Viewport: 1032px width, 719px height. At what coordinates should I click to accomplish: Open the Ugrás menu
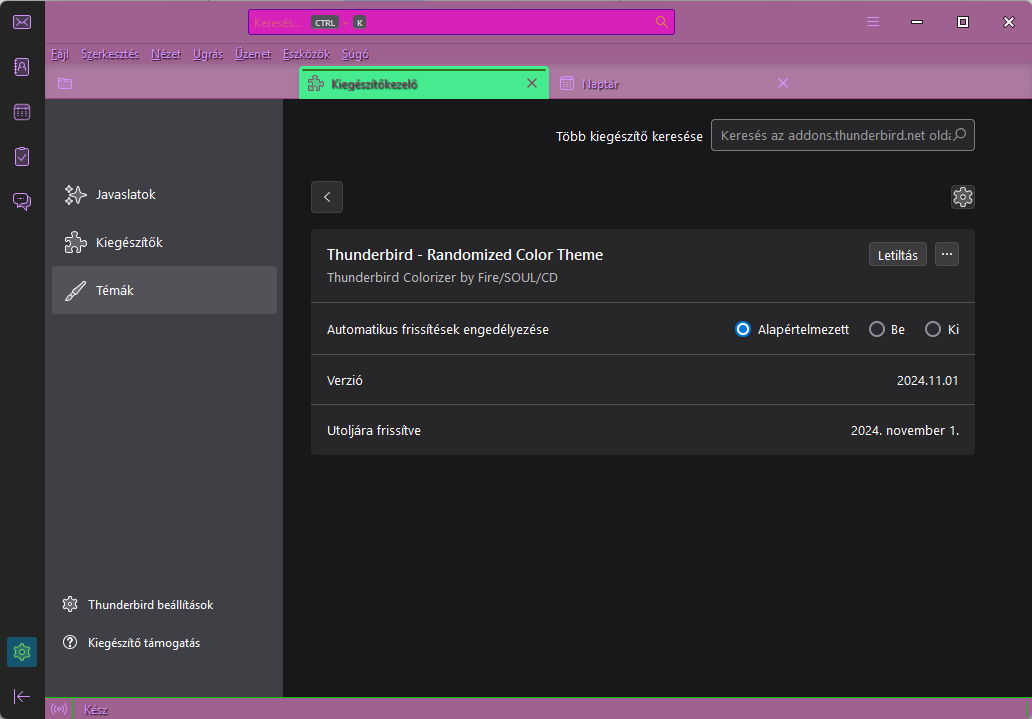[x=208, y=54]
